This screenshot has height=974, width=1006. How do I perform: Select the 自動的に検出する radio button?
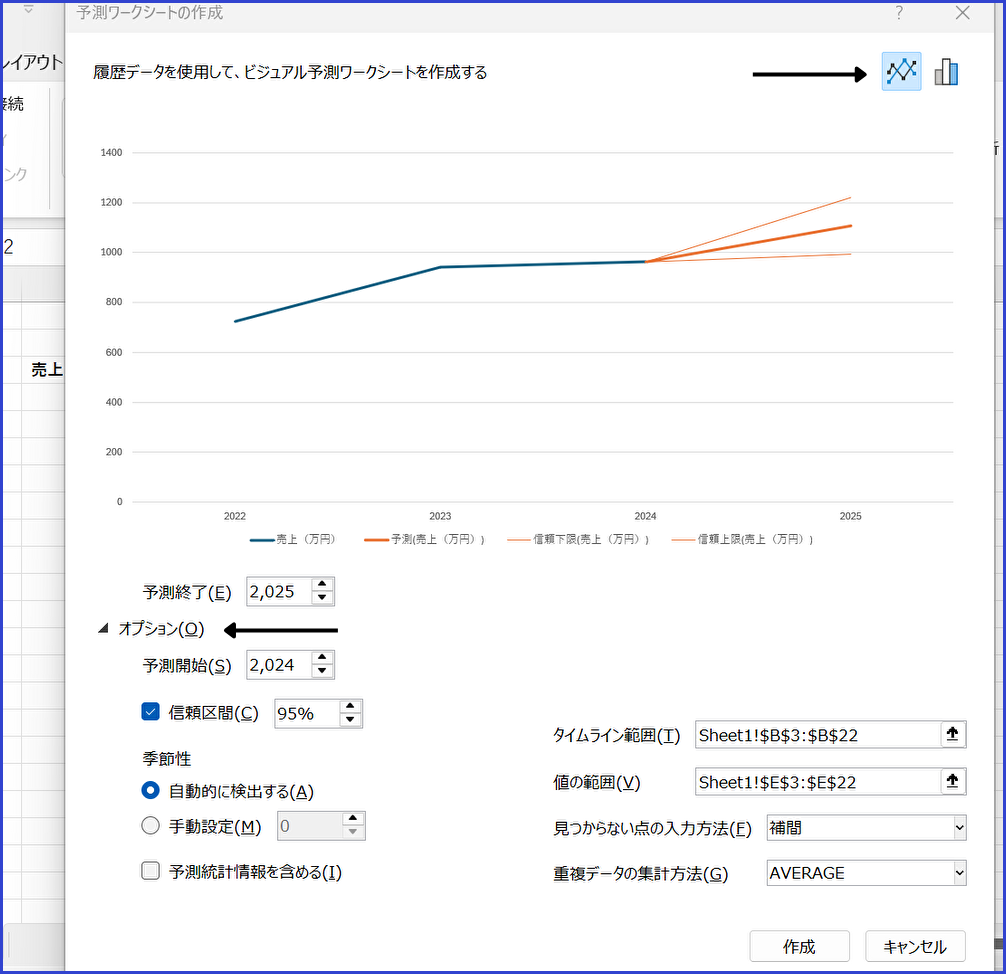pos(151,791)
